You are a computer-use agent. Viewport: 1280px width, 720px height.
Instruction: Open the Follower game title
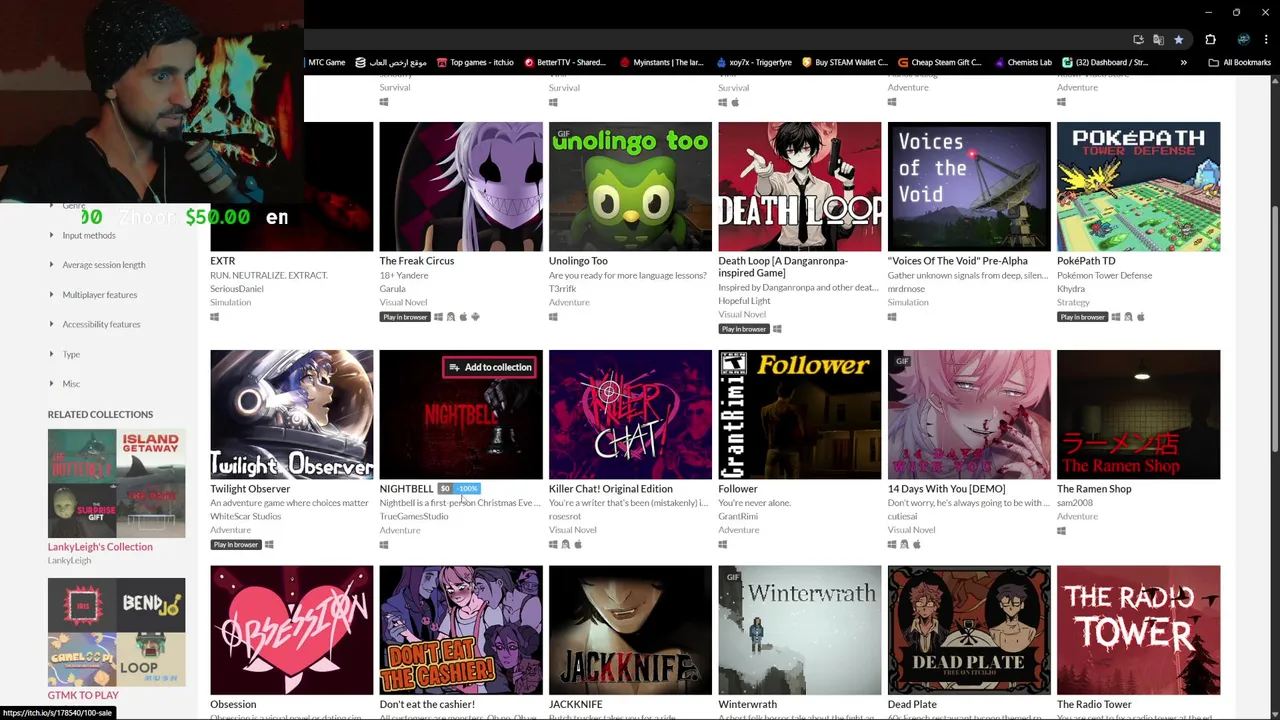[x=738, y=489]
